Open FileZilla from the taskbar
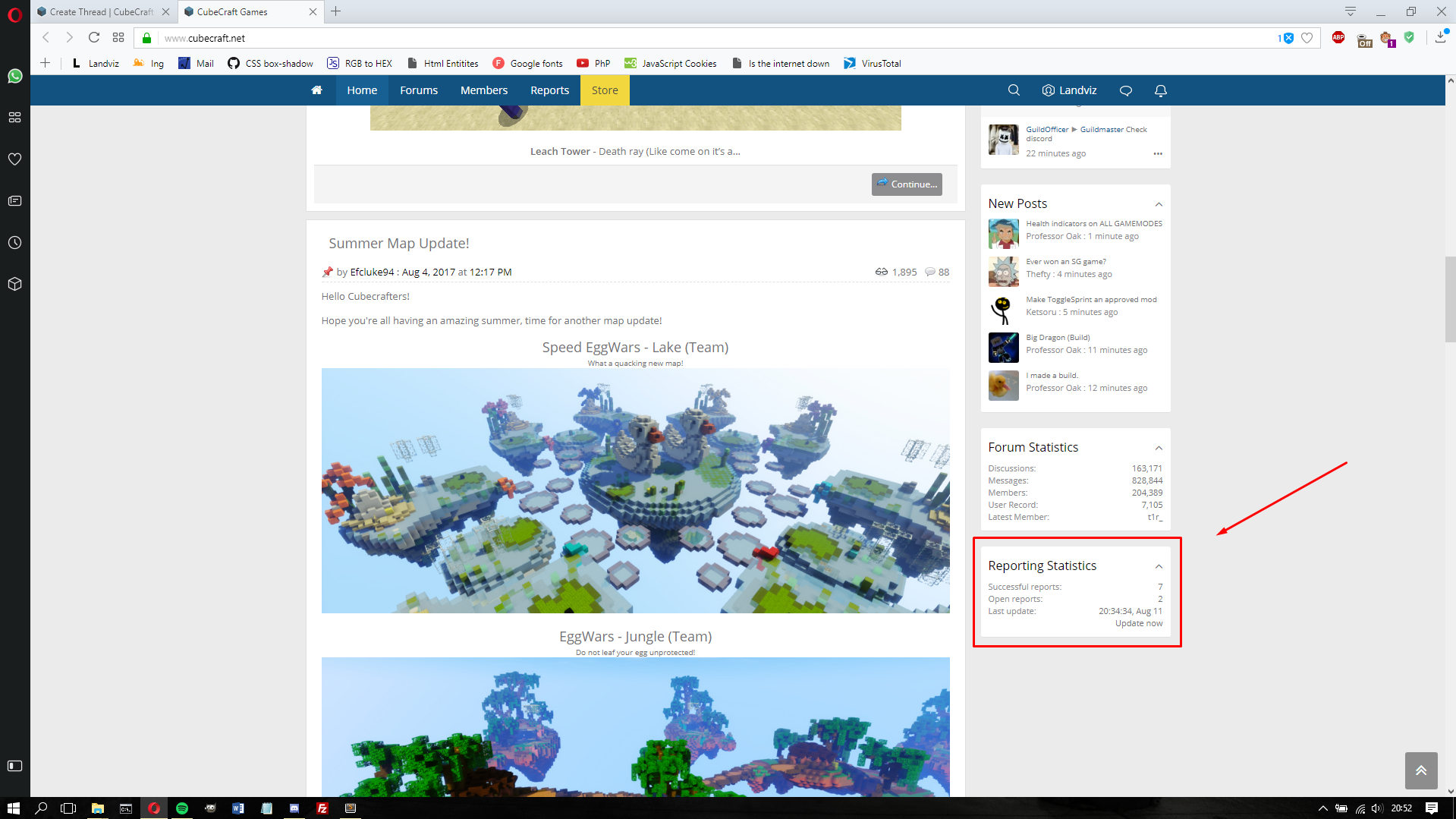1456x819 pixels. click(x=322, y=808)
